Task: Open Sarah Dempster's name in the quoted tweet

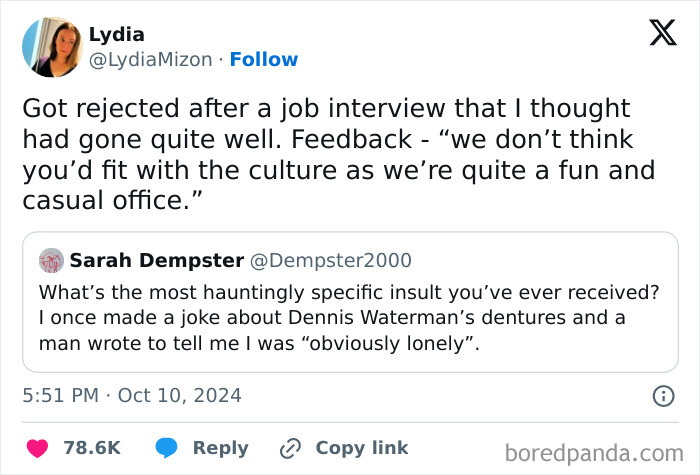Action: 156,261
